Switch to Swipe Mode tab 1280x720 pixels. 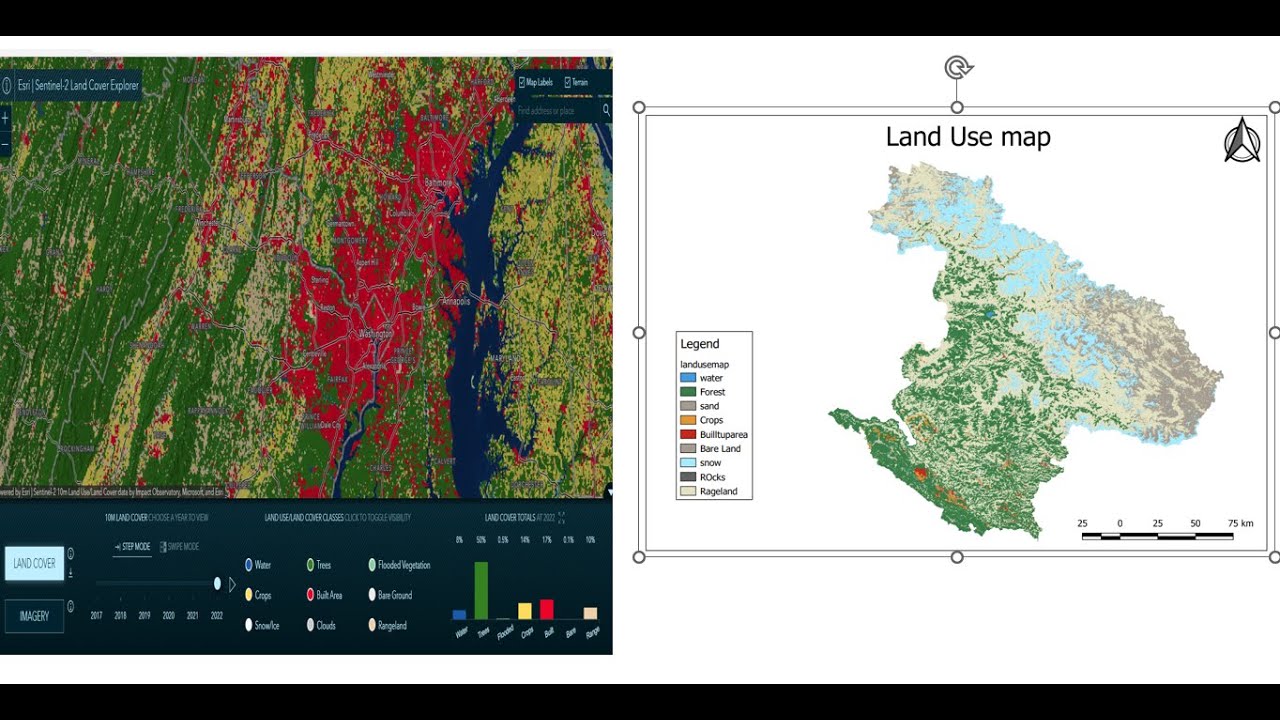click(x=179, y=547)
